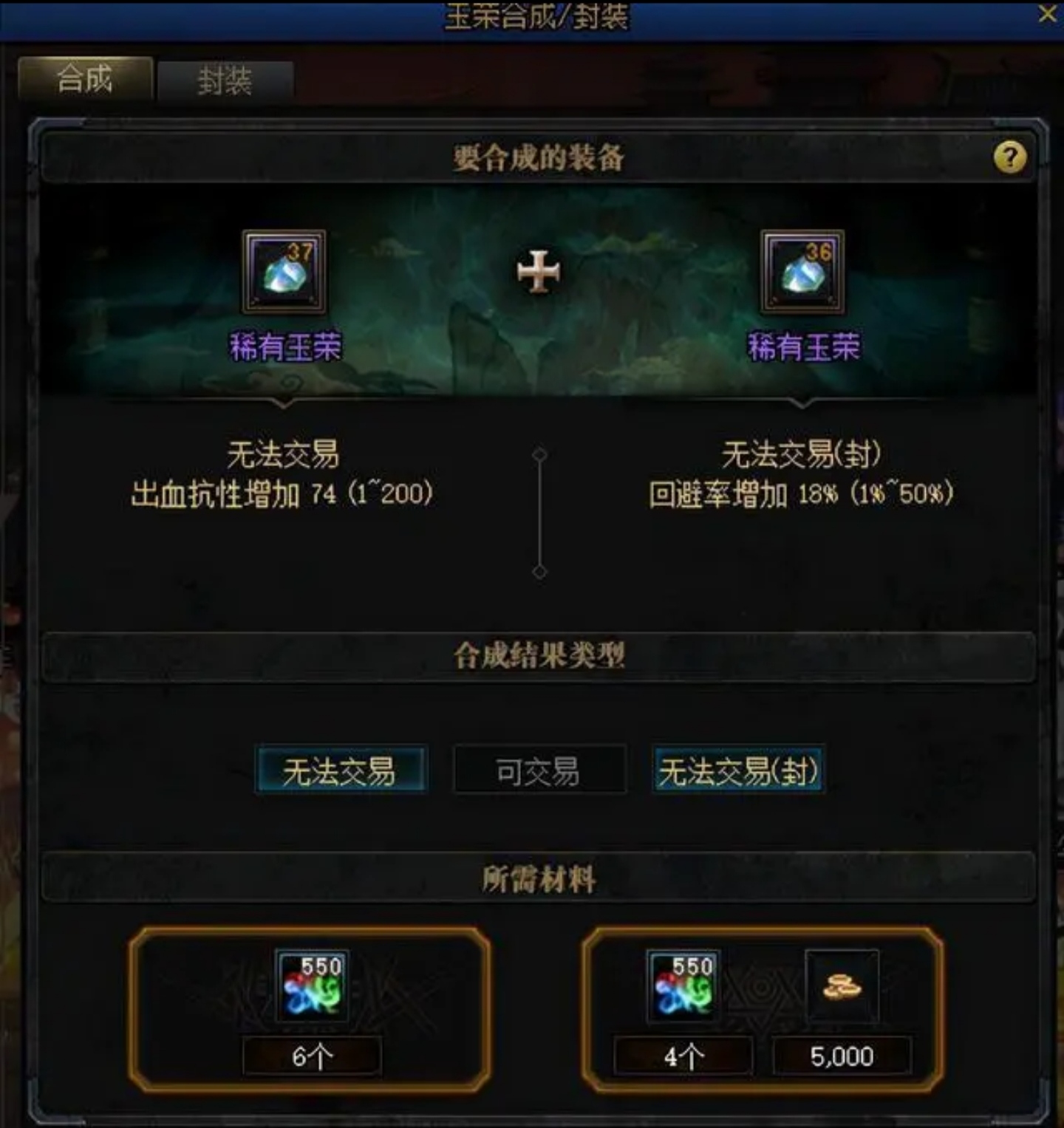
Task: Click the gold coins icon above 5,000
Action: click(x=842, y=986)
